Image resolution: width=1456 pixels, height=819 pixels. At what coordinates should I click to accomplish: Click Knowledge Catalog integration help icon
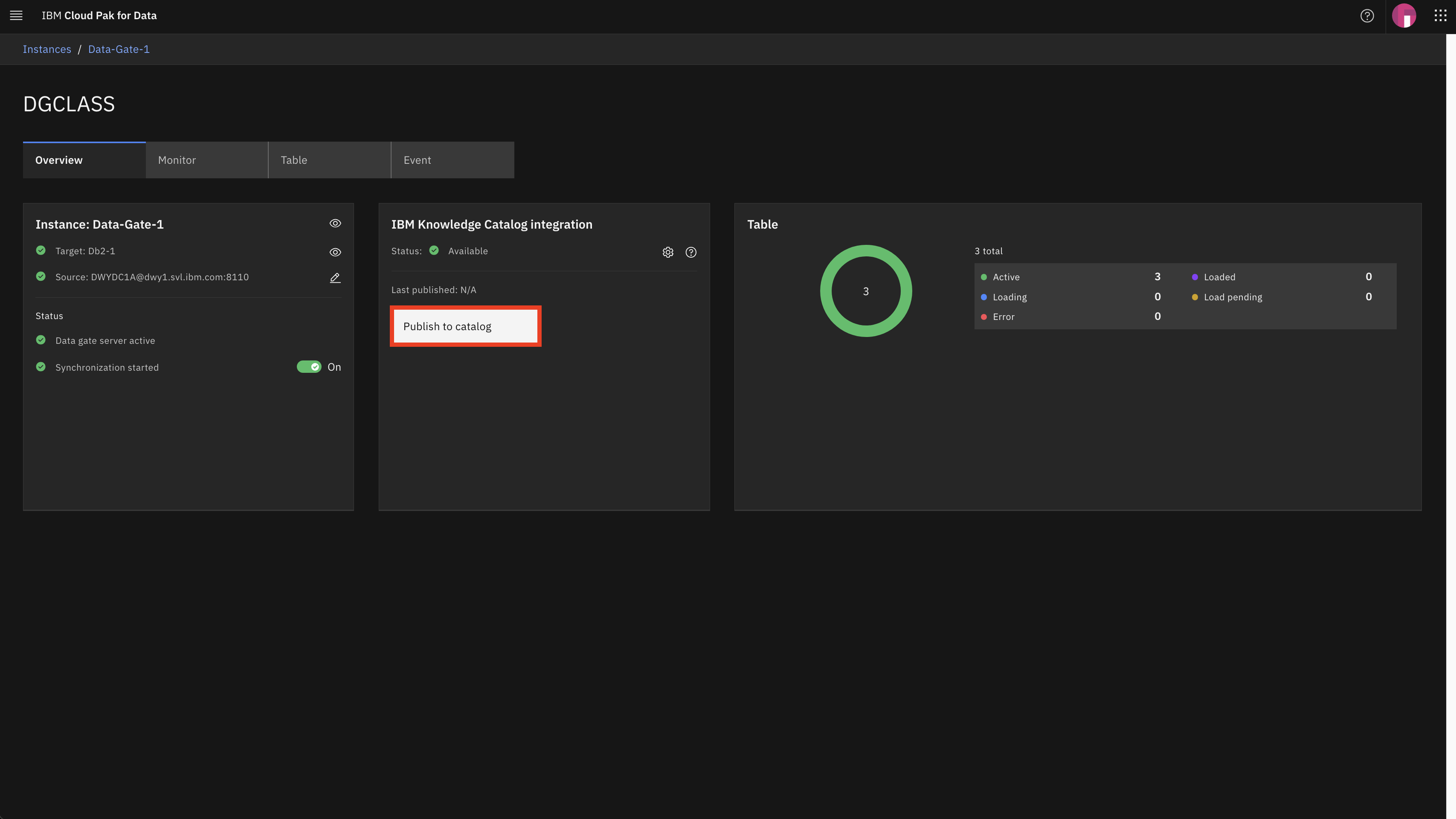tap(691, 252)
